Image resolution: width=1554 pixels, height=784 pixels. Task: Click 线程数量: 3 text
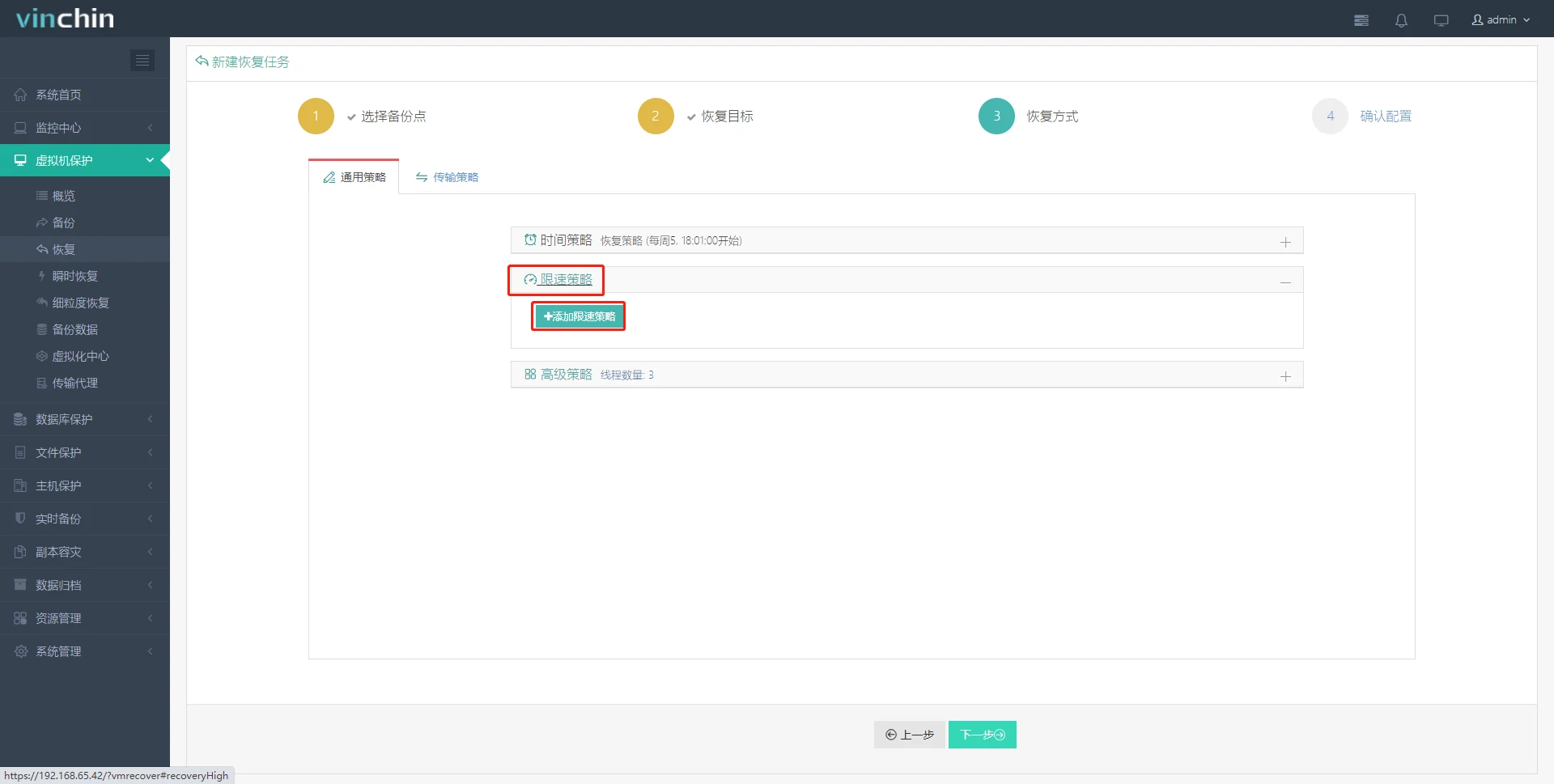click(627, 375)
